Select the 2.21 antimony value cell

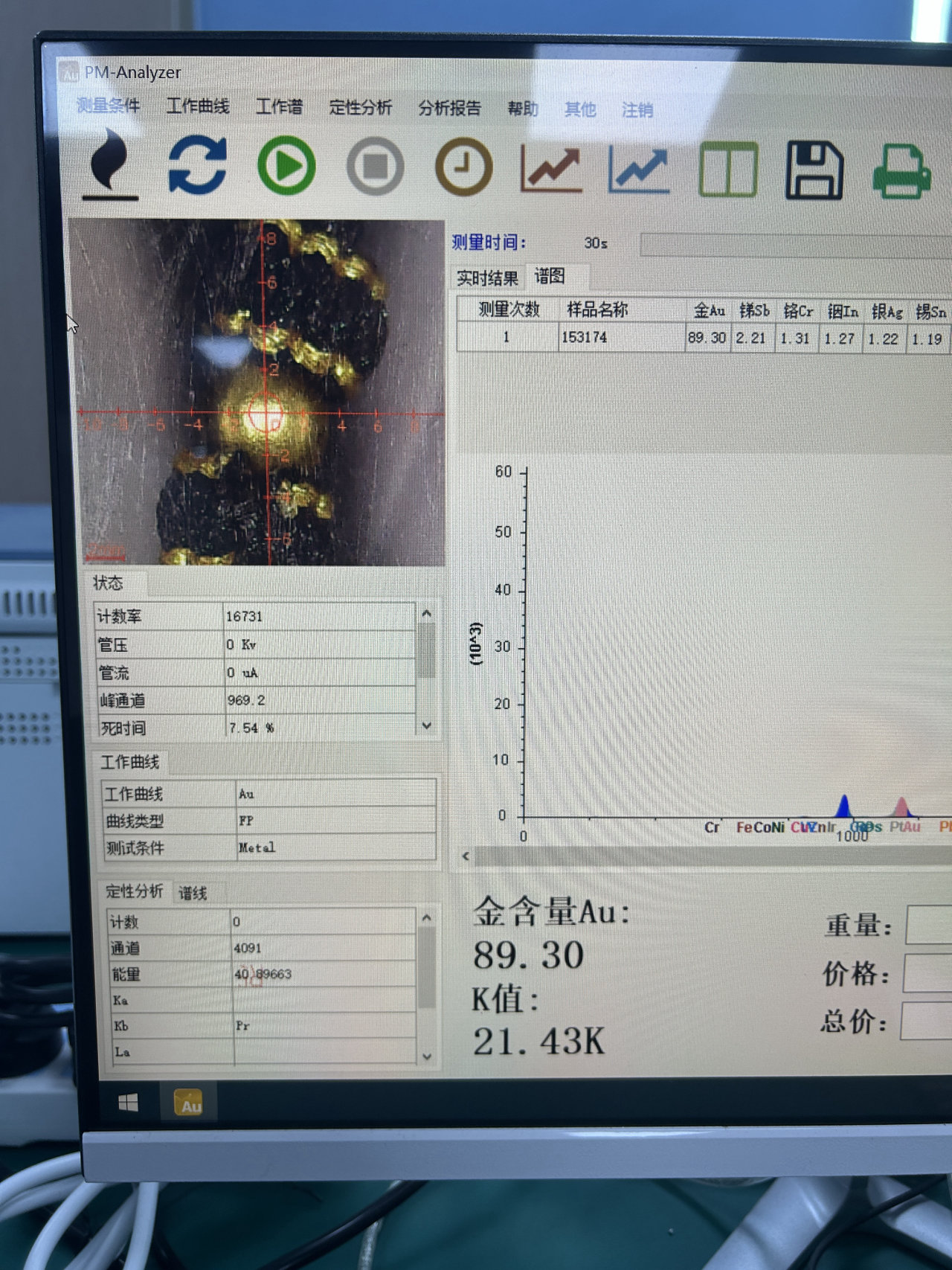752,339
